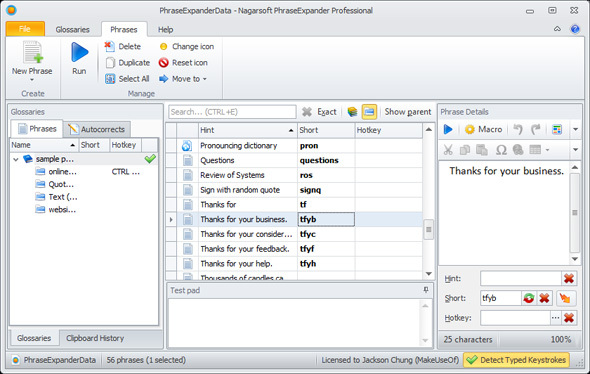
Task: Open the Help ribbon tab
Action: click(166, 29)
